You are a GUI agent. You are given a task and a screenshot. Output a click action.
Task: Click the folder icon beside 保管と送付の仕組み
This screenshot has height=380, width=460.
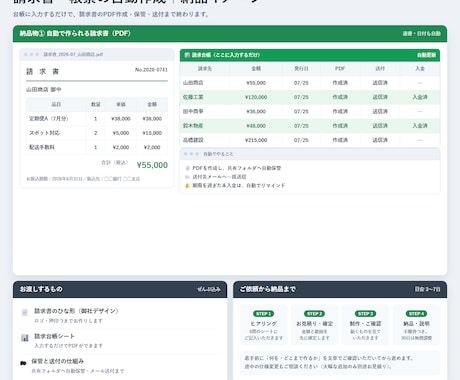(x=23, y=363)
